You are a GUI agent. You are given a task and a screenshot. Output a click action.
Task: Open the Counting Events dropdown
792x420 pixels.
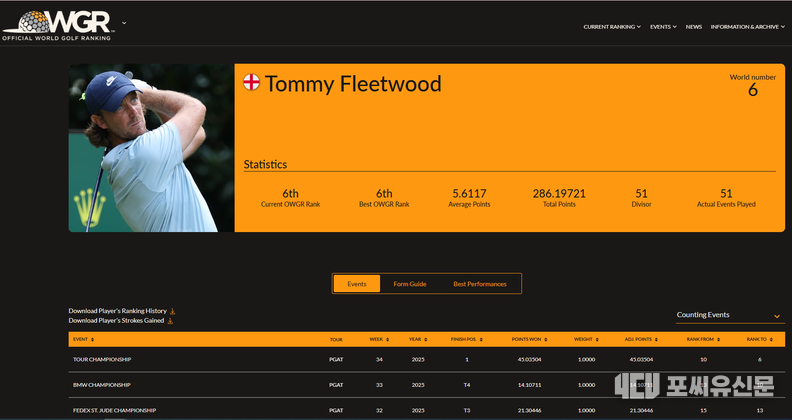pyautogui.click(x=730, y=315)
